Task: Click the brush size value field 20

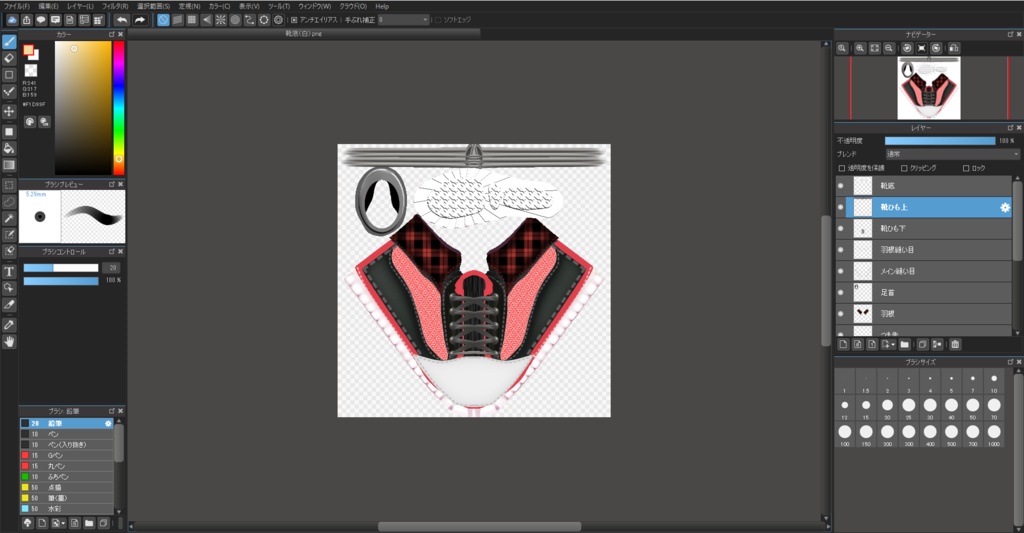Action: click(x=113, y=268)
